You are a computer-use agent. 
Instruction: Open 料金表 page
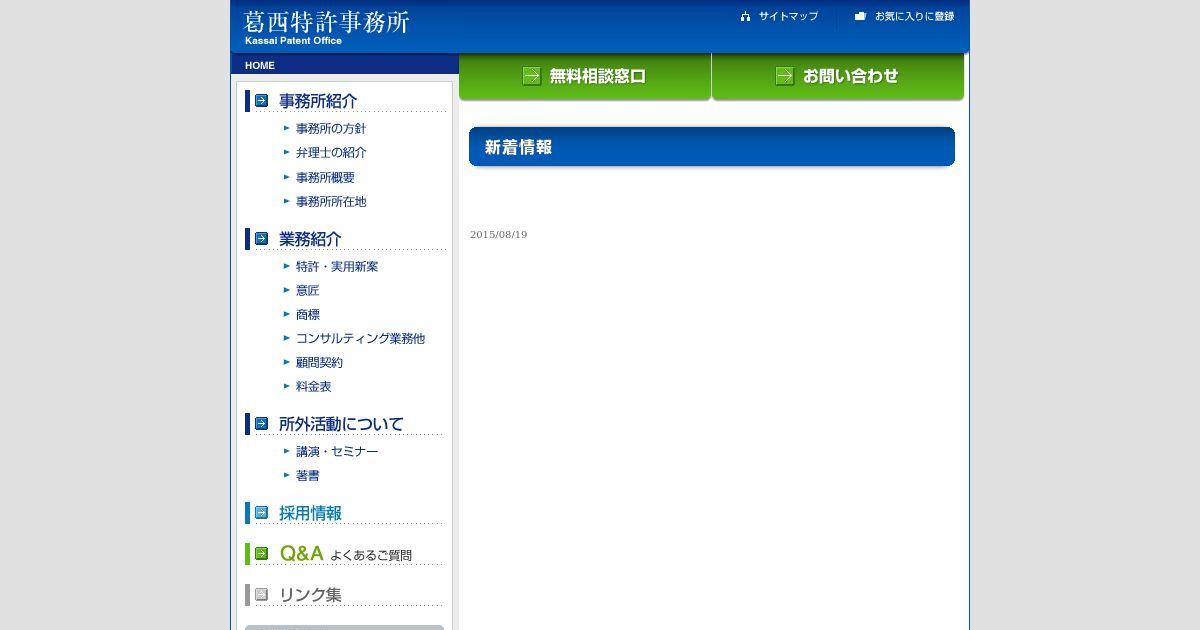coord(313,387)
